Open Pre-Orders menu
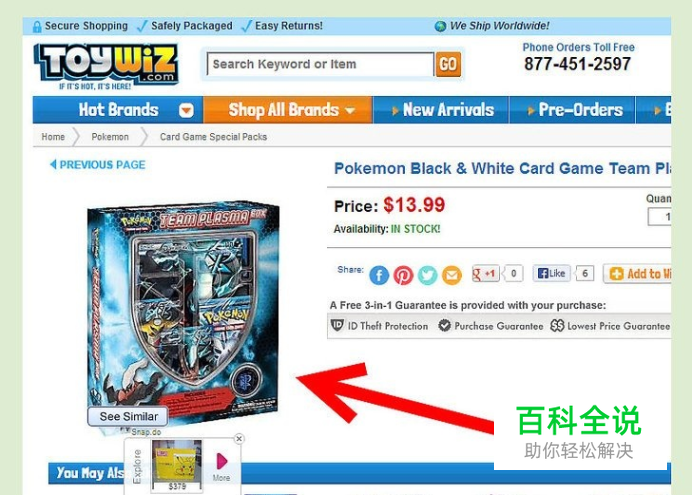This screenshot has width=692, height=495. [x=573, y=109]
